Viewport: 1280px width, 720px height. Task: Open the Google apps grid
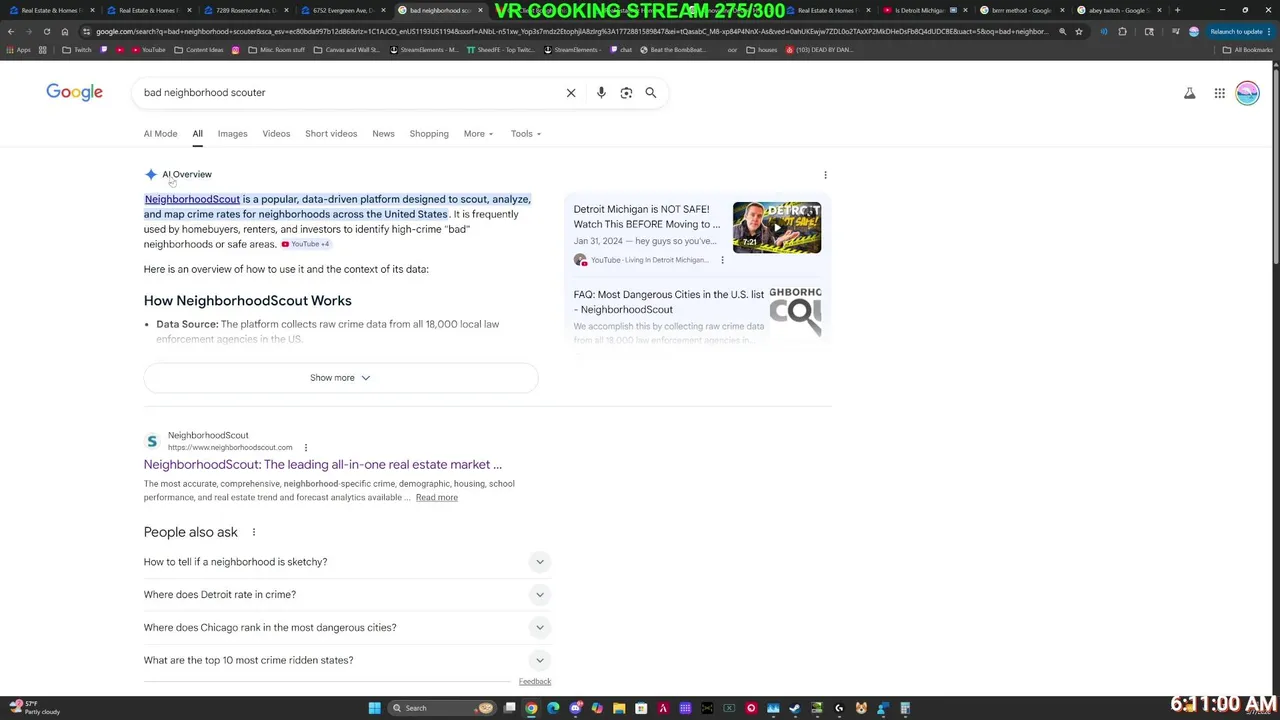click(1220, 93)
